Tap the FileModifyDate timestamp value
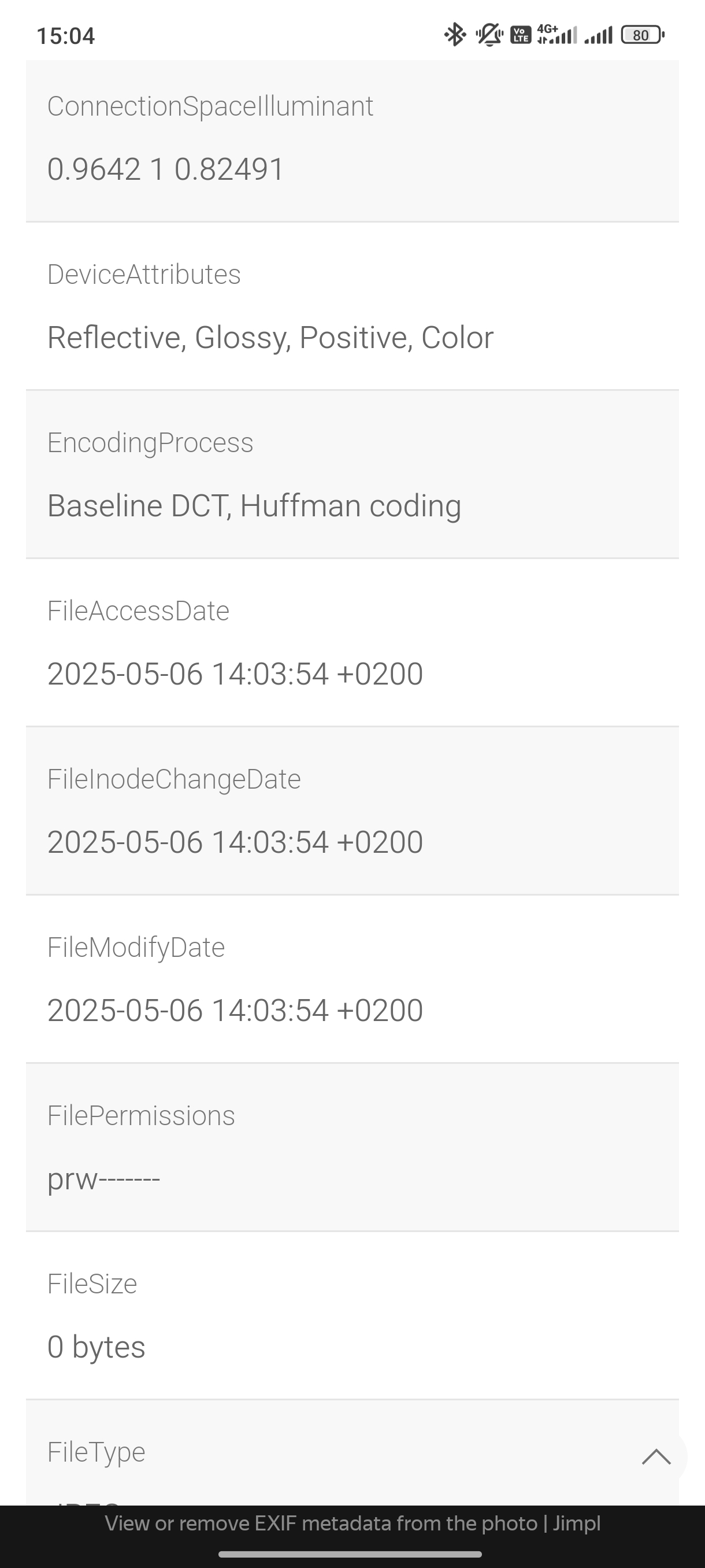705x1568 pixels. pyautogui.click(x=235, y=1011)
